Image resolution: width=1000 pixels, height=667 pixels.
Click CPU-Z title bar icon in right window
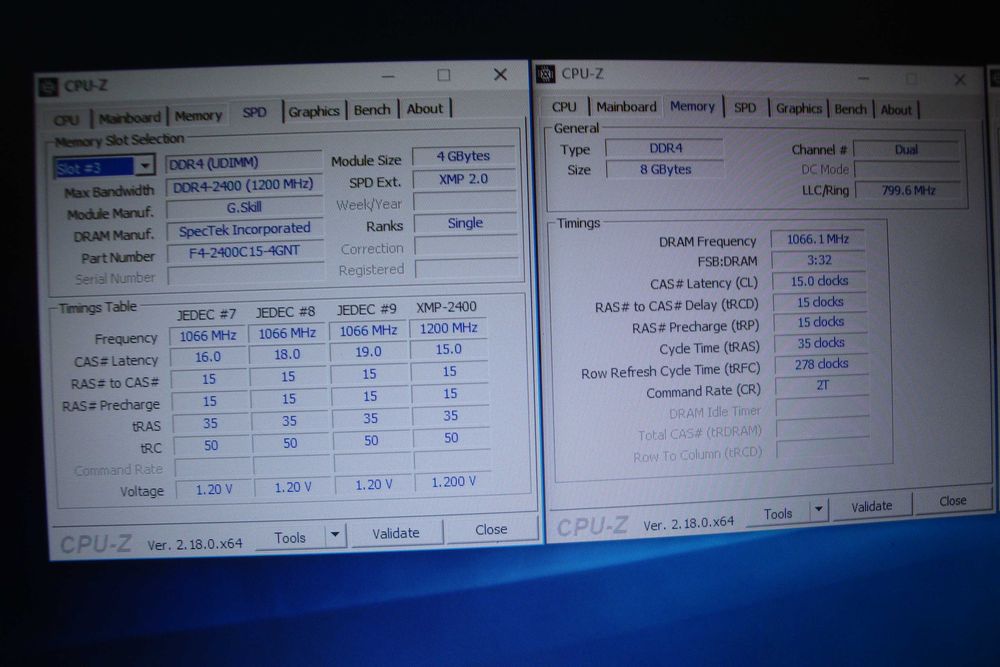[x=546, y=75]
